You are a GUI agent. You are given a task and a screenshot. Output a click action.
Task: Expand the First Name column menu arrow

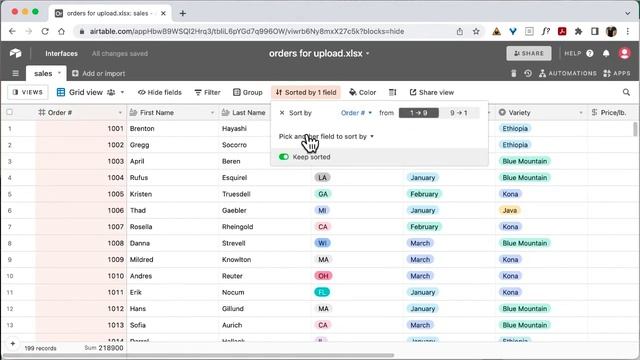(x=212, y=113)
